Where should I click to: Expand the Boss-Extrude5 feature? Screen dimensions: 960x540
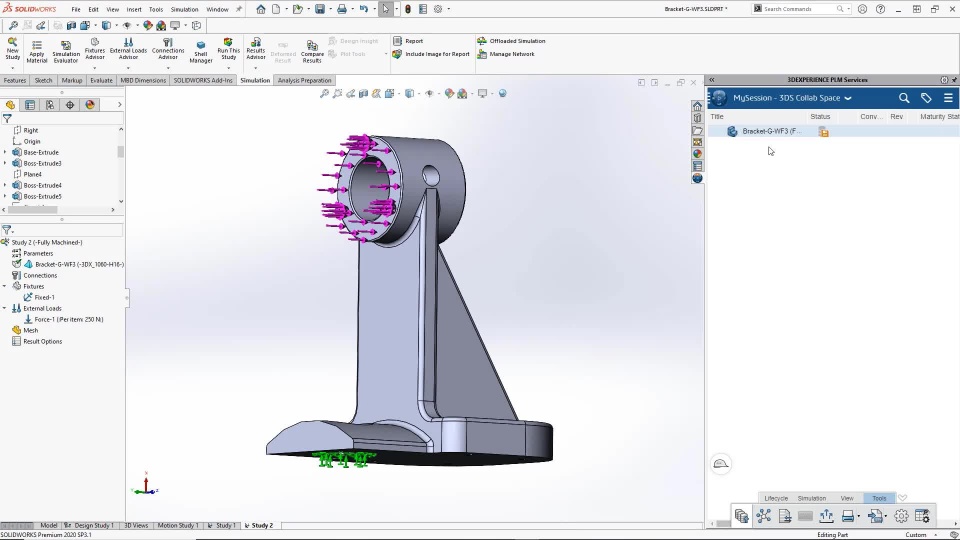[x=6, y=196]
